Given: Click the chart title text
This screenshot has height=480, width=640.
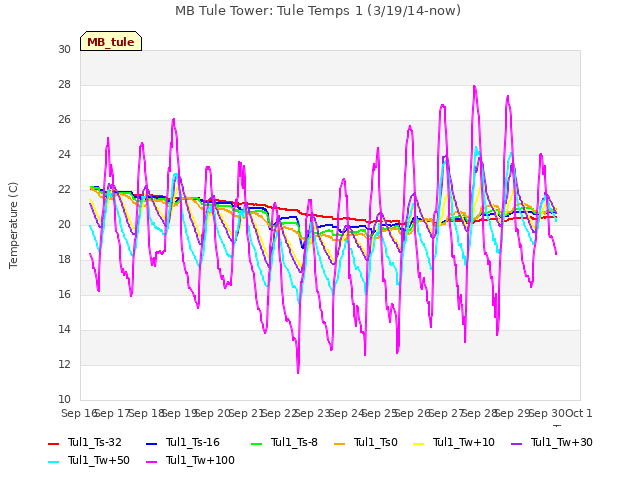Looking at the screenshot, I should click(318, 11).
